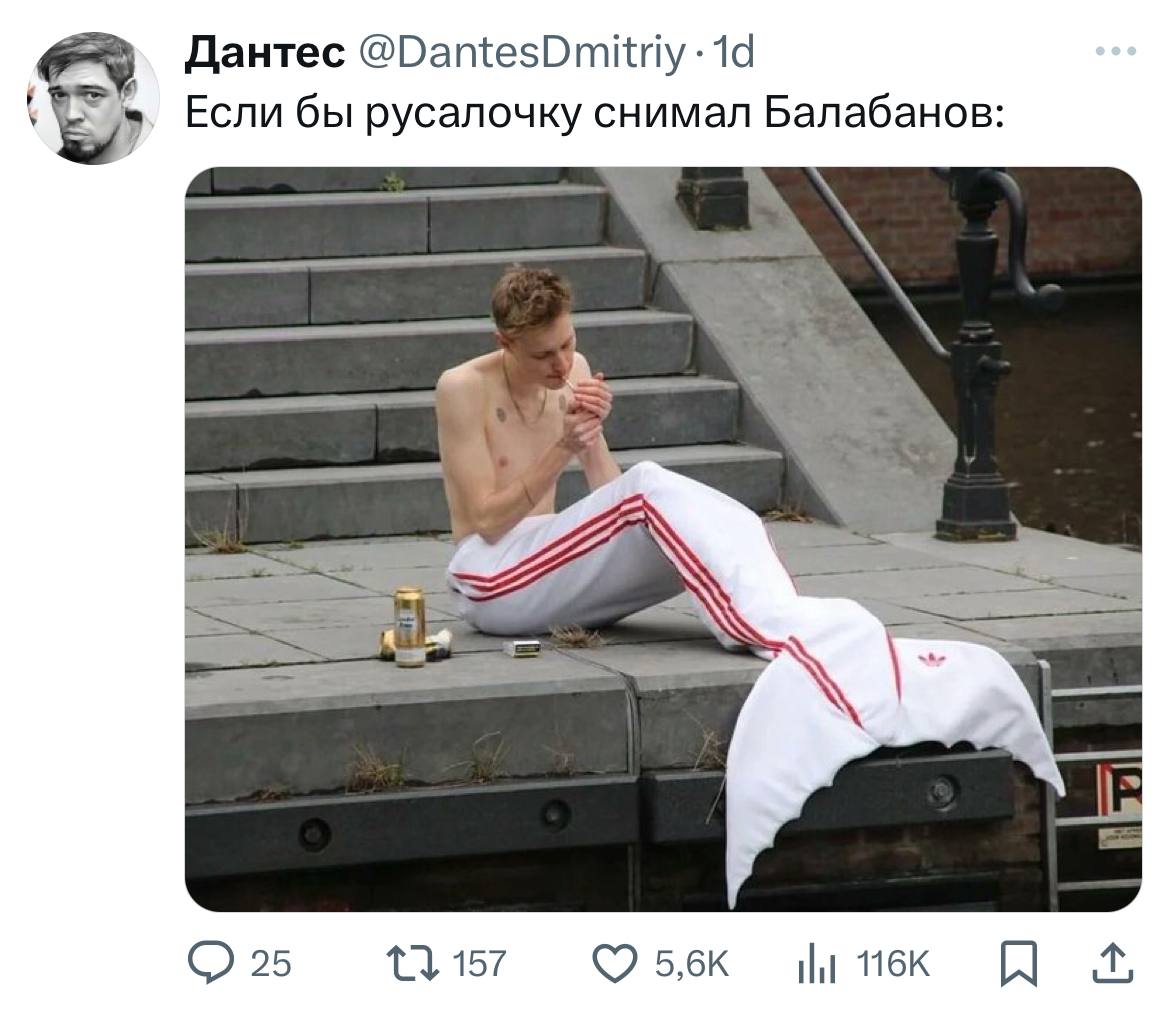This screenshot has height=1016, width=1170.
Task: Show the 5,6K likes count
Action: click(692, 964)
